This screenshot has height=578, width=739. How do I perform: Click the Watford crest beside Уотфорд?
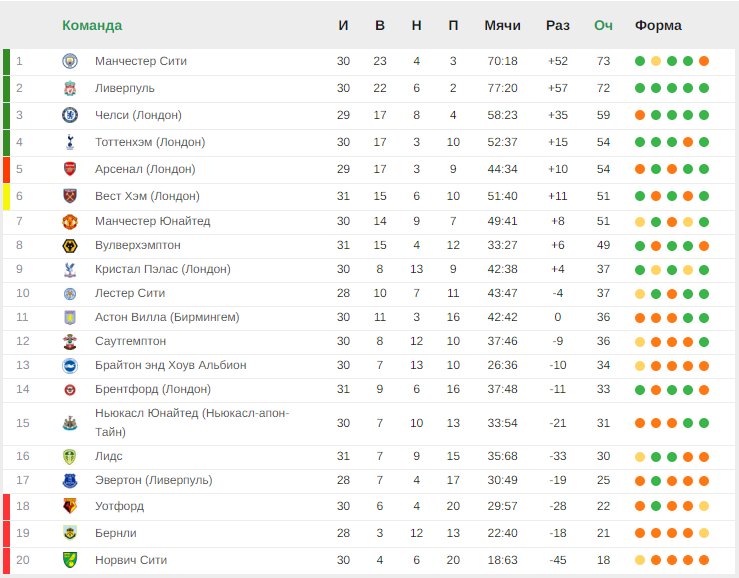coord(70,506)
